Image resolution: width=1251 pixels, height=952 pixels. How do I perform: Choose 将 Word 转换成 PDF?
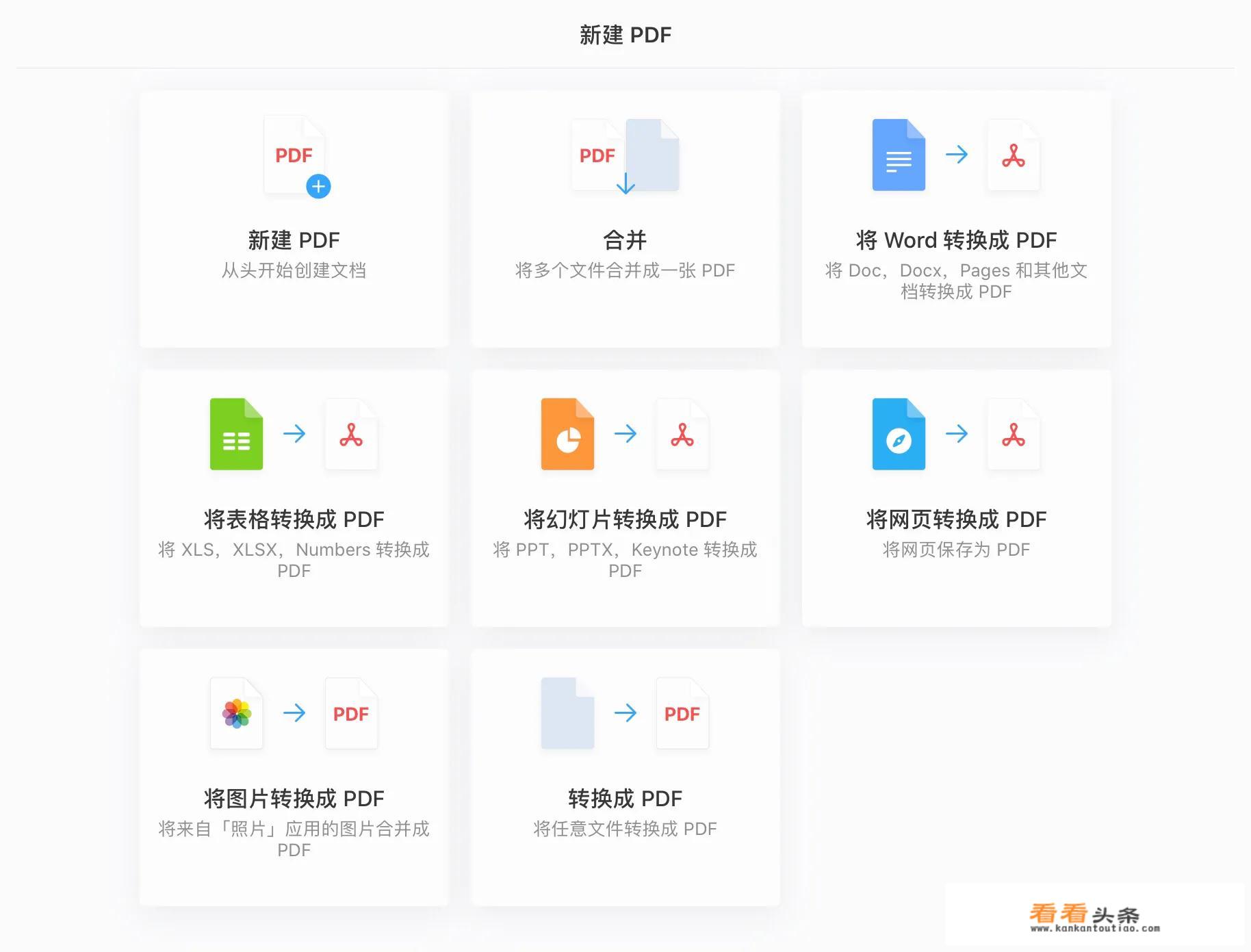[x=956, y=240]
